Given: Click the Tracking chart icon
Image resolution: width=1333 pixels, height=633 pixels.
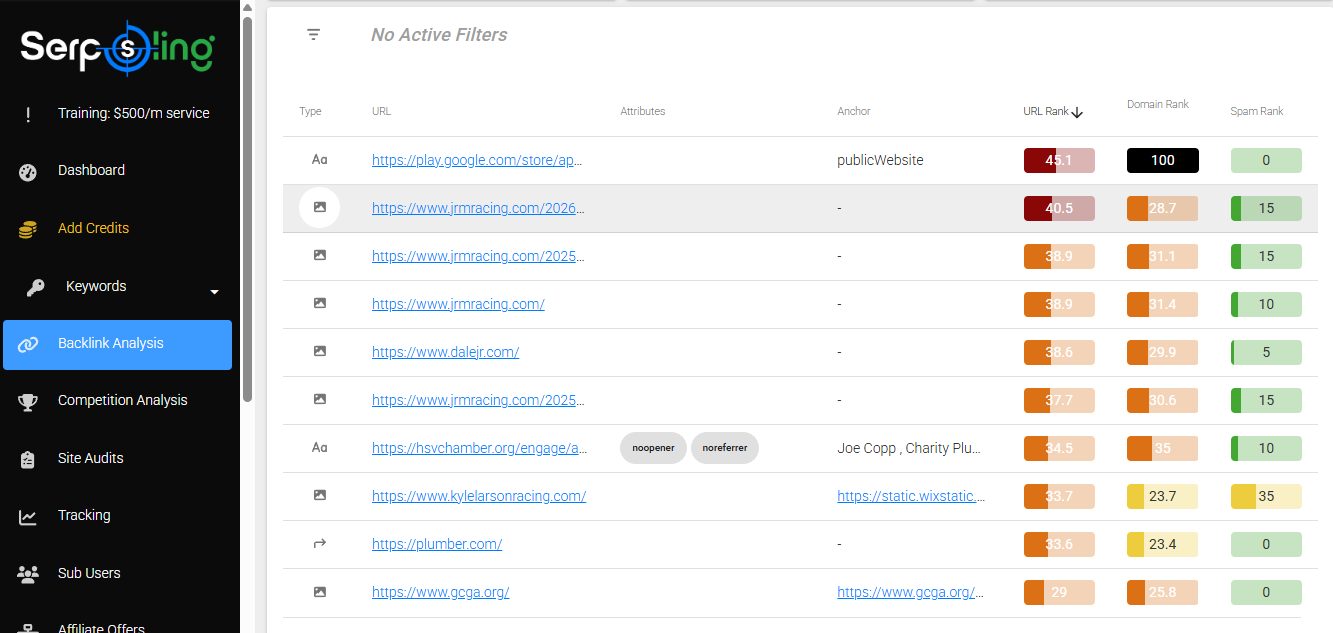Looking at the screenshot, I should coord(28,516).
